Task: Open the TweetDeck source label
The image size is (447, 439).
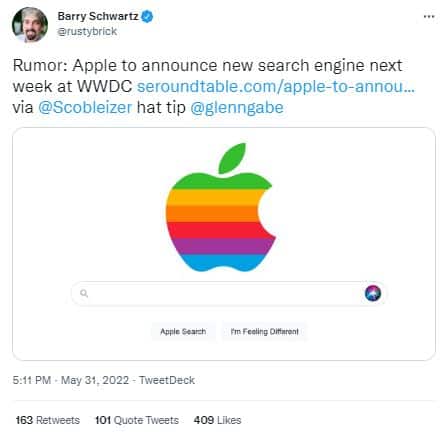Action: [167, 380]
